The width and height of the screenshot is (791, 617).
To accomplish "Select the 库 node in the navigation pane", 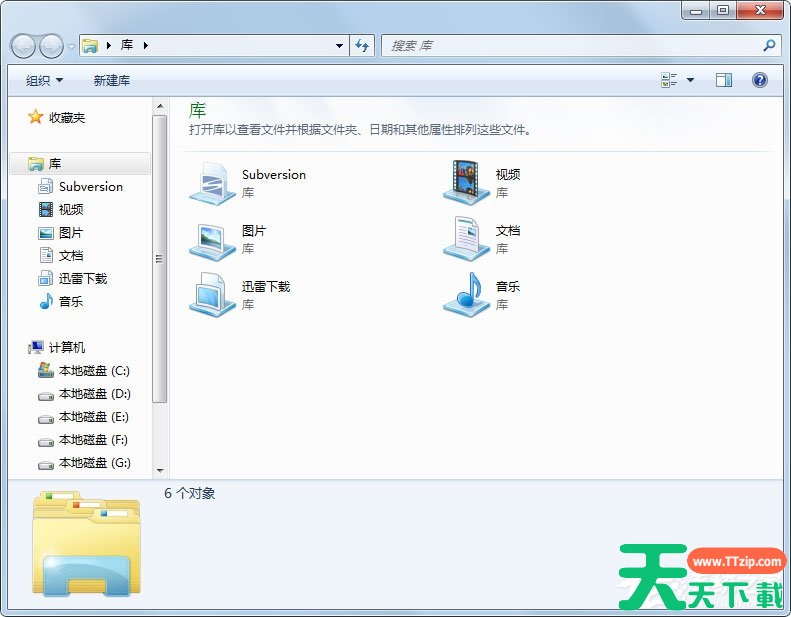I will (x=80, y=163).
